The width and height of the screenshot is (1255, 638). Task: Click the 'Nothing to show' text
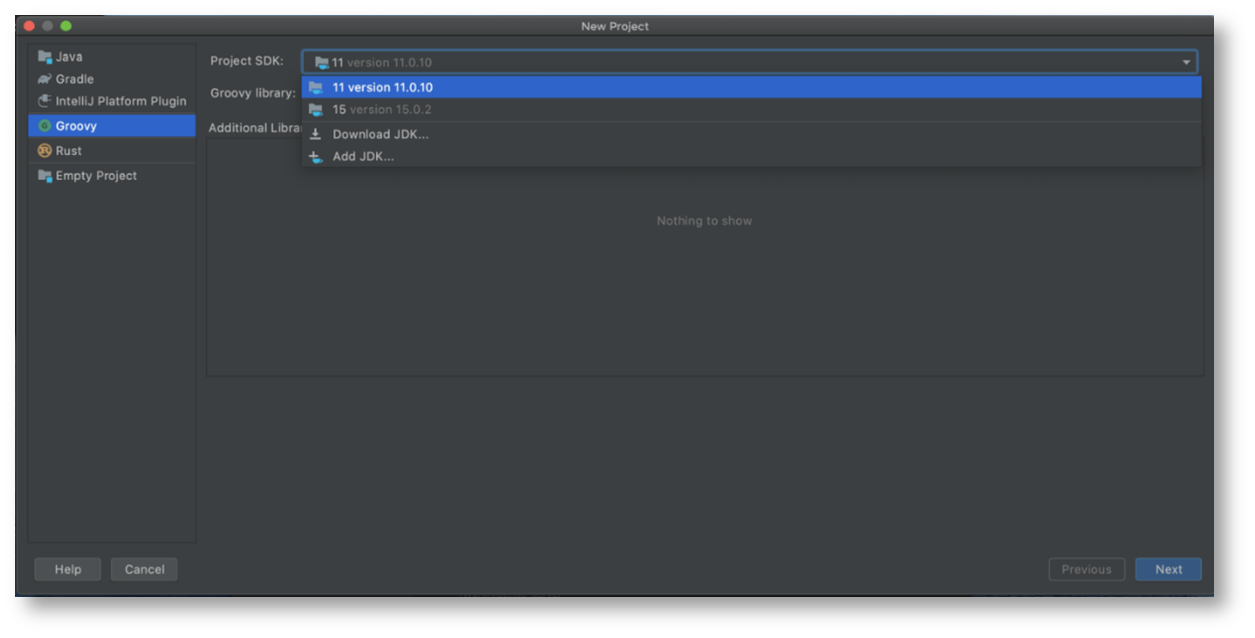tap(704, 221)
